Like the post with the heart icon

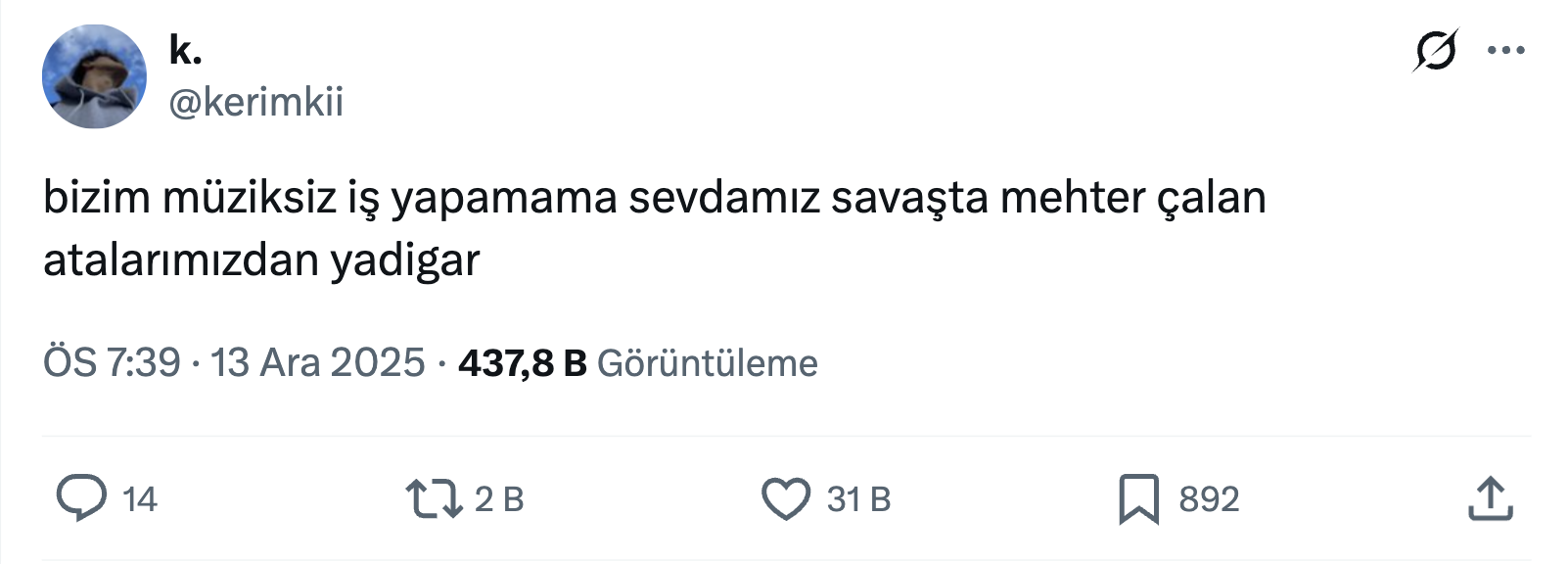(786, 498)
